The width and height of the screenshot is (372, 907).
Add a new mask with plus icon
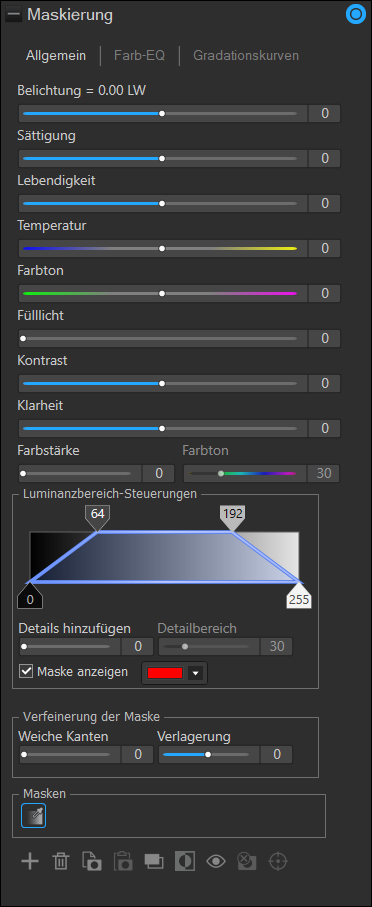pyautogui.click(x=30, y=861)
